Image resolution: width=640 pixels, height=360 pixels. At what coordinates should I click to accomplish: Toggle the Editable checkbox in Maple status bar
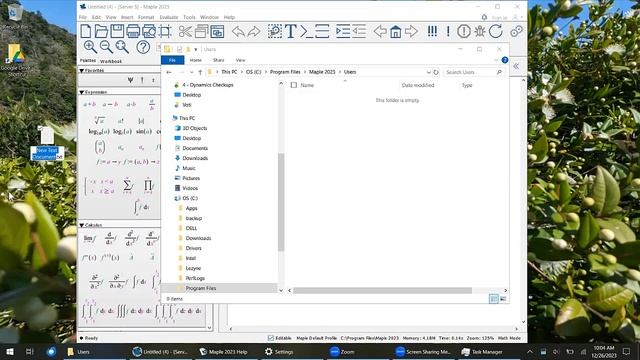pos(271,338)
